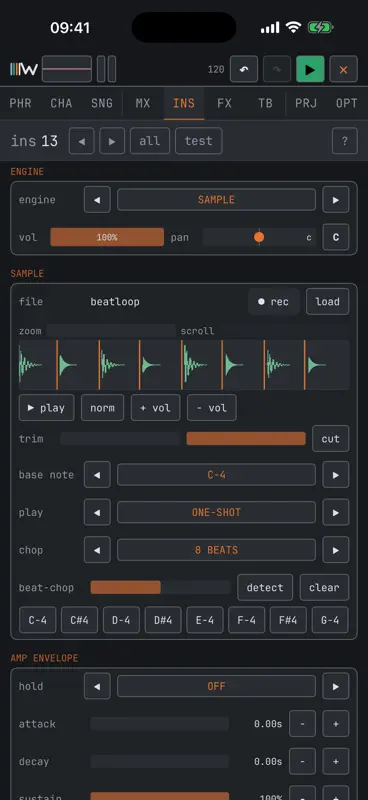Trigger slice C-4
Screen dimensions: 368x800
[38, 620]
